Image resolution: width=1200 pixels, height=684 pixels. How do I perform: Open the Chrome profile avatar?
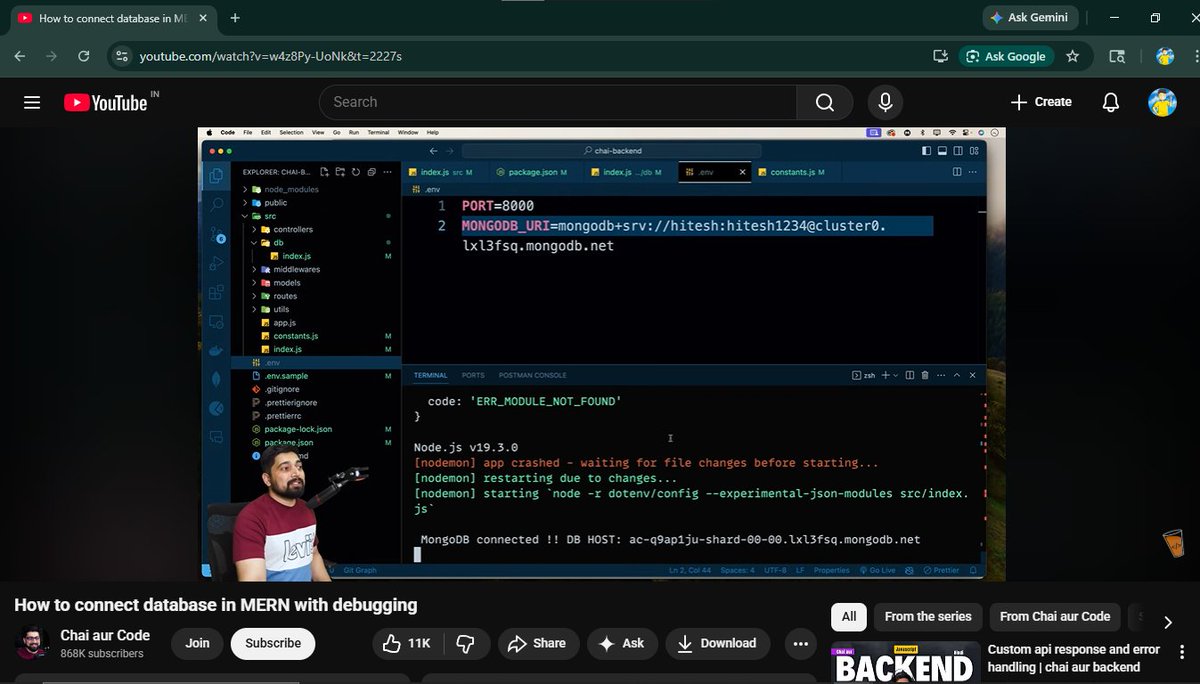1165,56
